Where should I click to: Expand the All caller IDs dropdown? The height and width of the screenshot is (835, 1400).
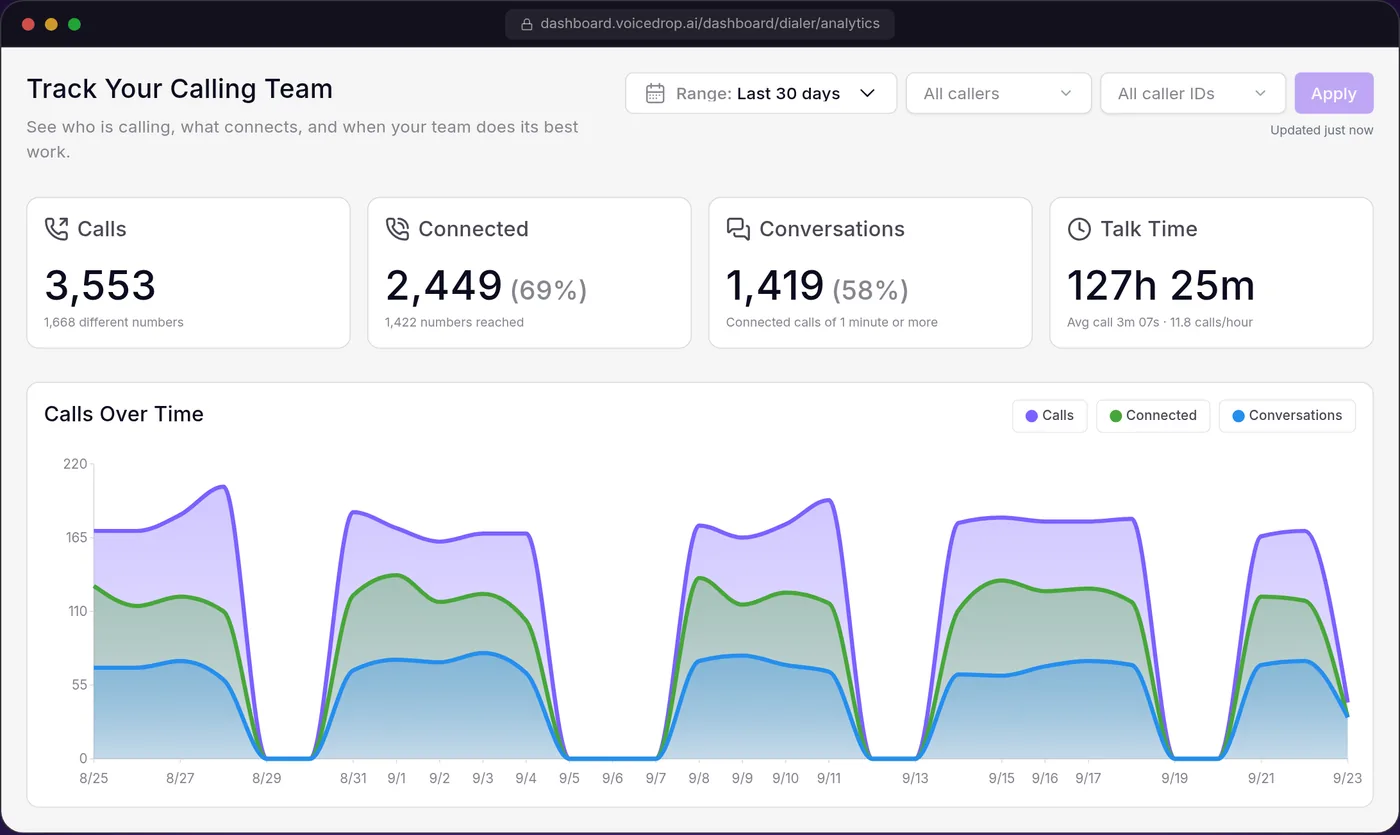click(1192, 93)
